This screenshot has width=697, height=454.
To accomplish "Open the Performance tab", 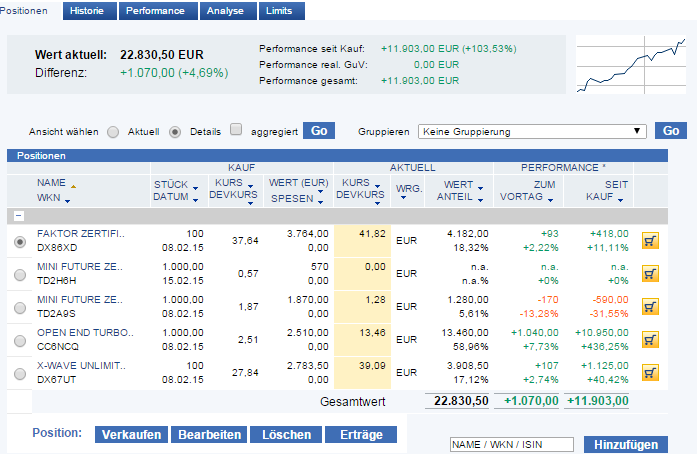I will pos(157,10).
